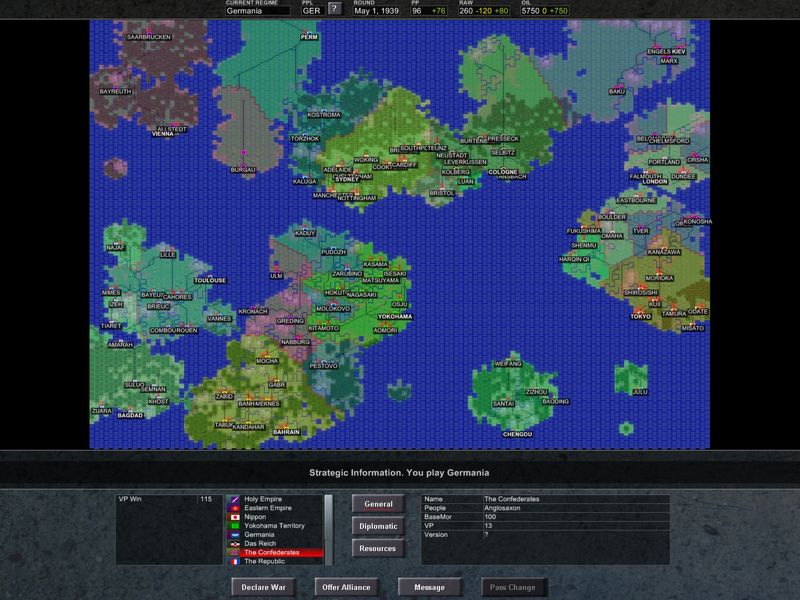Click the NAJAF city label
This screenshot has height=600, width=800.
pyautogui.click(x=115, y=247)
